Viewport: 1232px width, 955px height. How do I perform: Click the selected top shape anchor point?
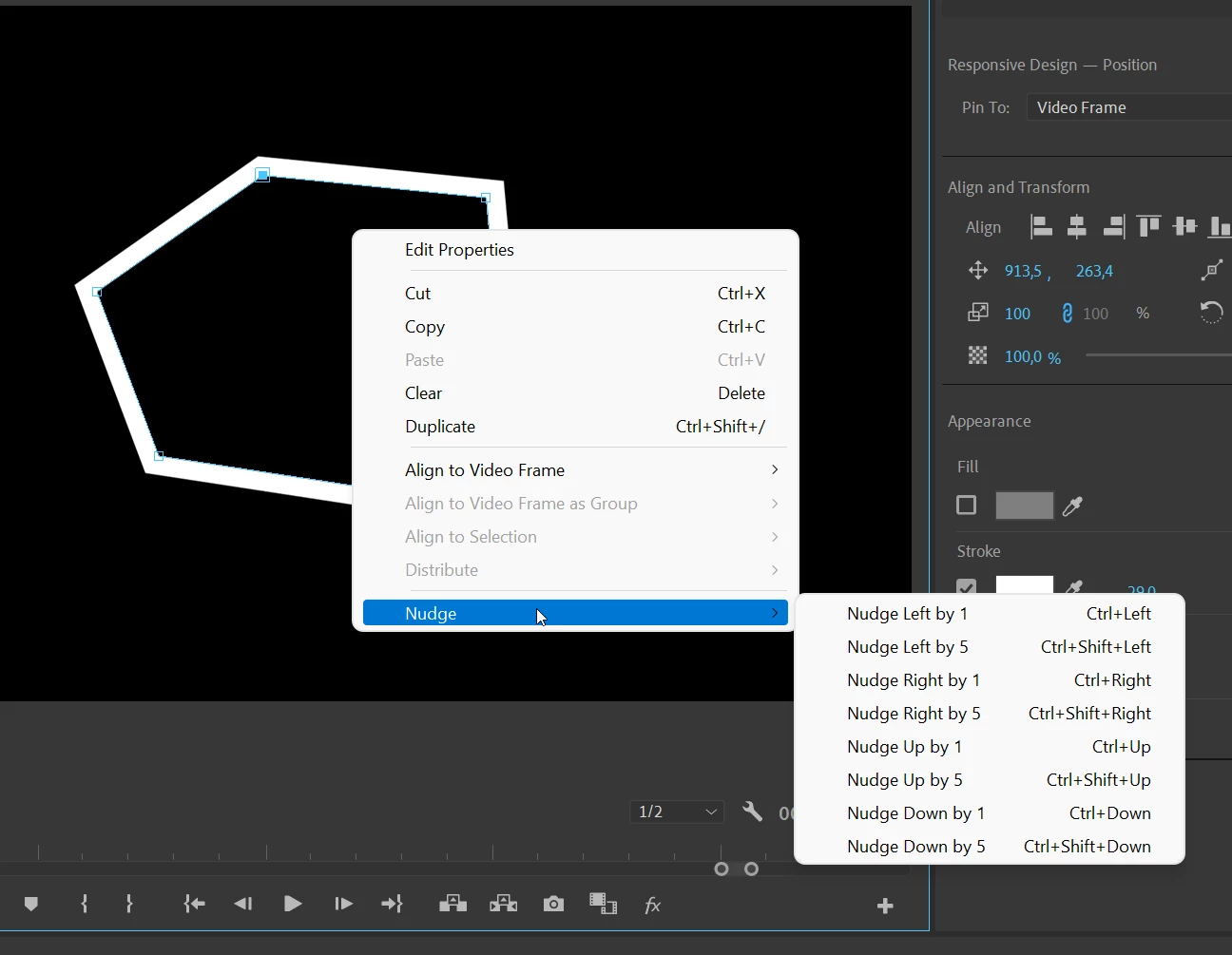[263, 175]
